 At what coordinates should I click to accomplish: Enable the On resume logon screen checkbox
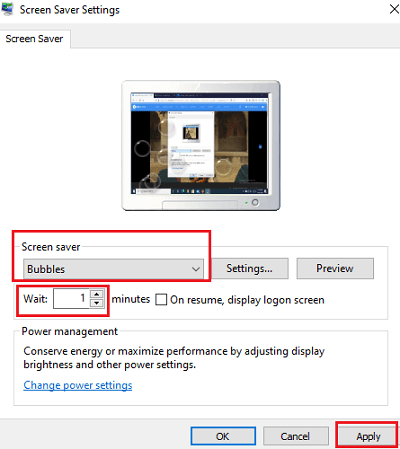(161, 299)
